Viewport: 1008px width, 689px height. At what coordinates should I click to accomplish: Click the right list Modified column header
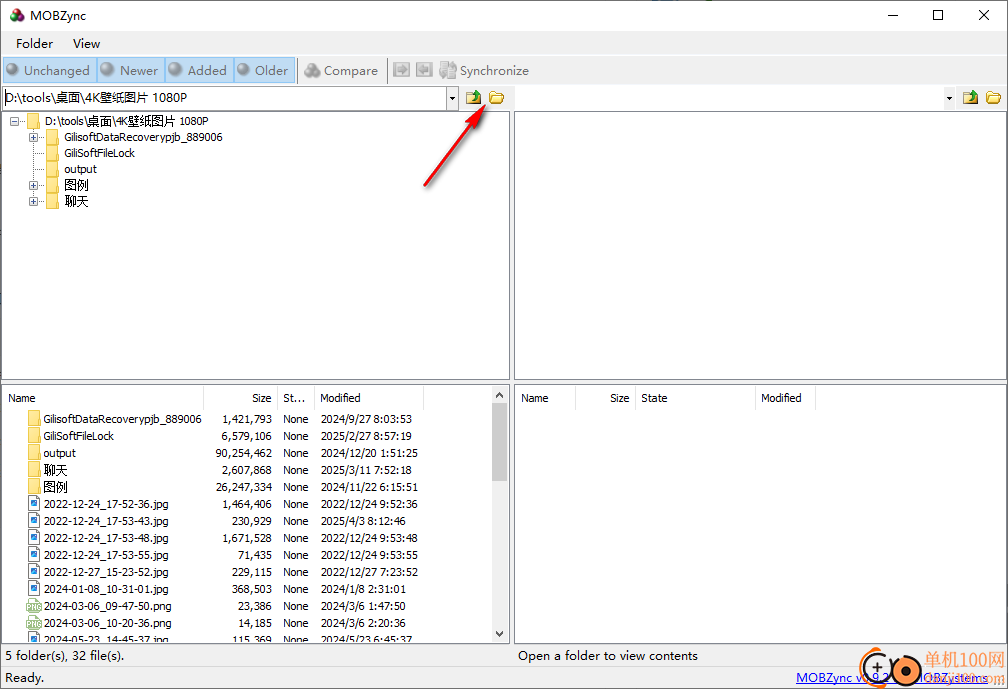coord(786,398)
